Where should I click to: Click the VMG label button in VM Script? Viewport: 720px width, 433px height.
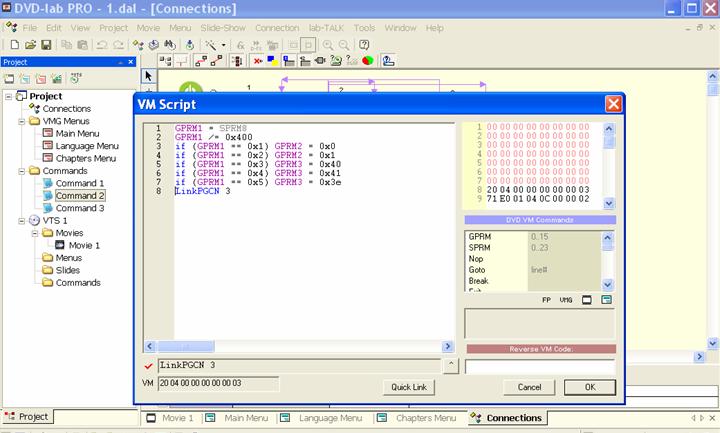tap(566, 300)
